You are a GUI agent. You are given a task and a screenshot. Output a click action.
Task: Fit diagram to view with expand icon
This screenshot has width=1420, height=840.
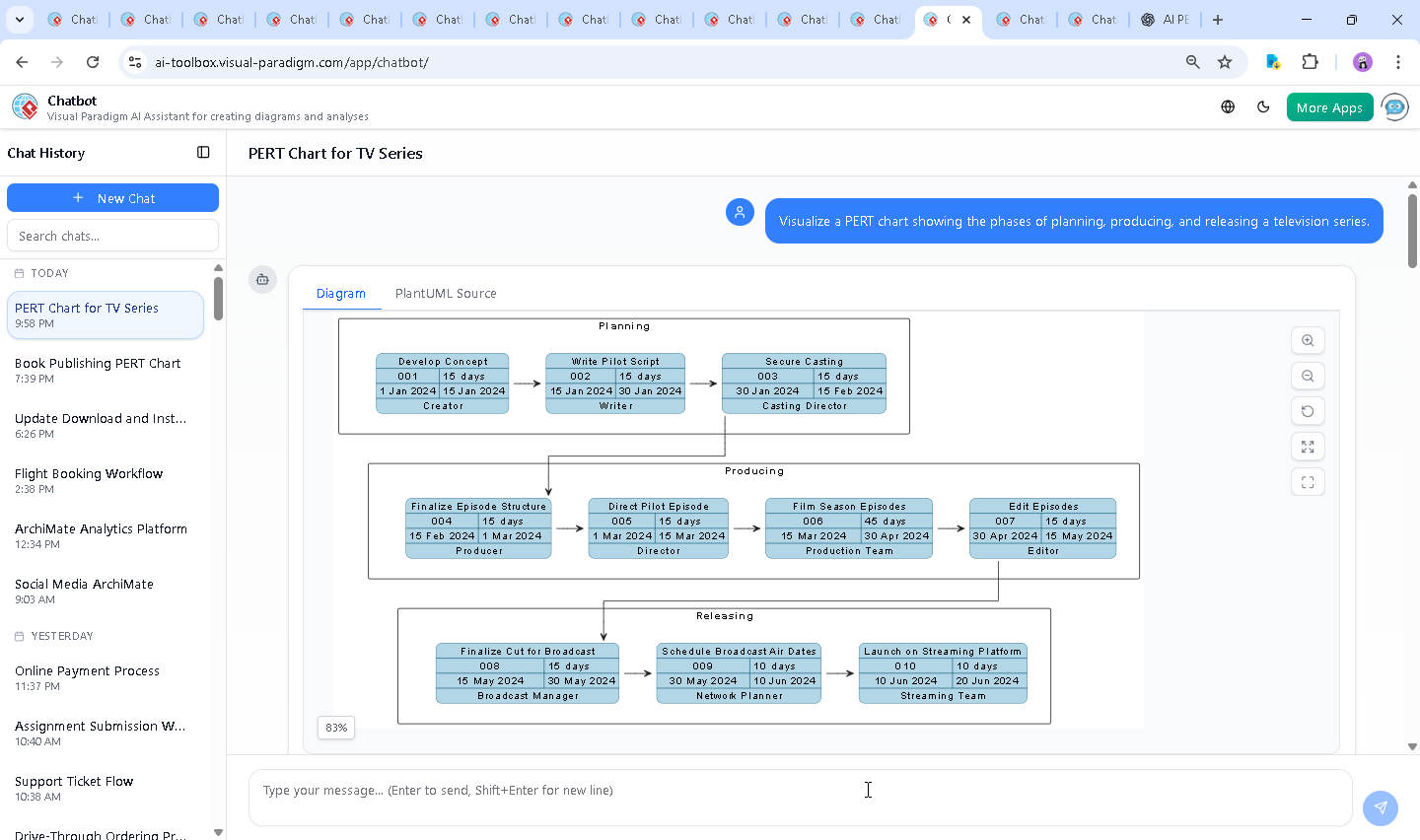pyautogui.click(x=1308, y=447)
